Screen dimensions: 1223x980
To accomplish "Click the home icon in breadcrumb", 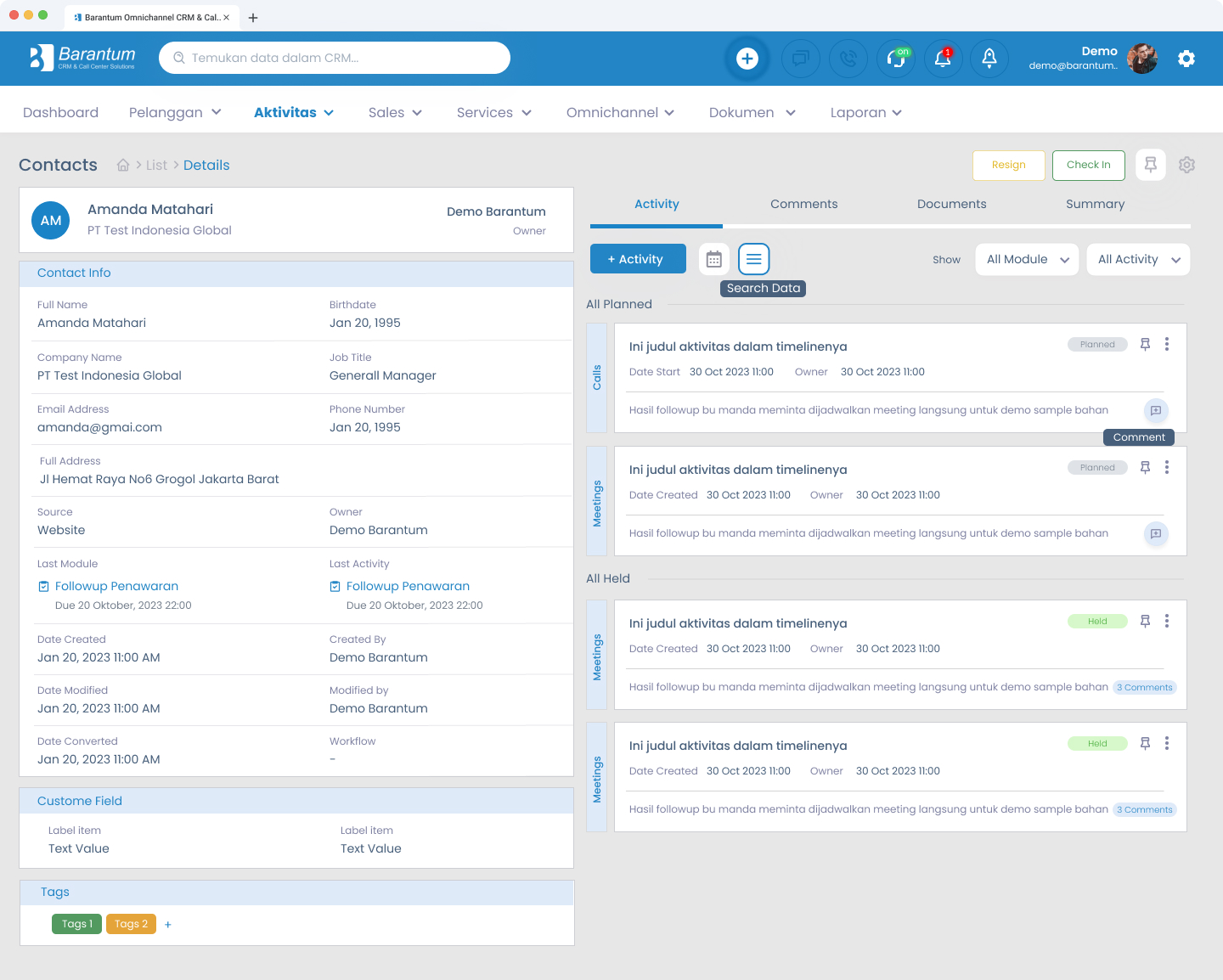I will pos(123,166).
